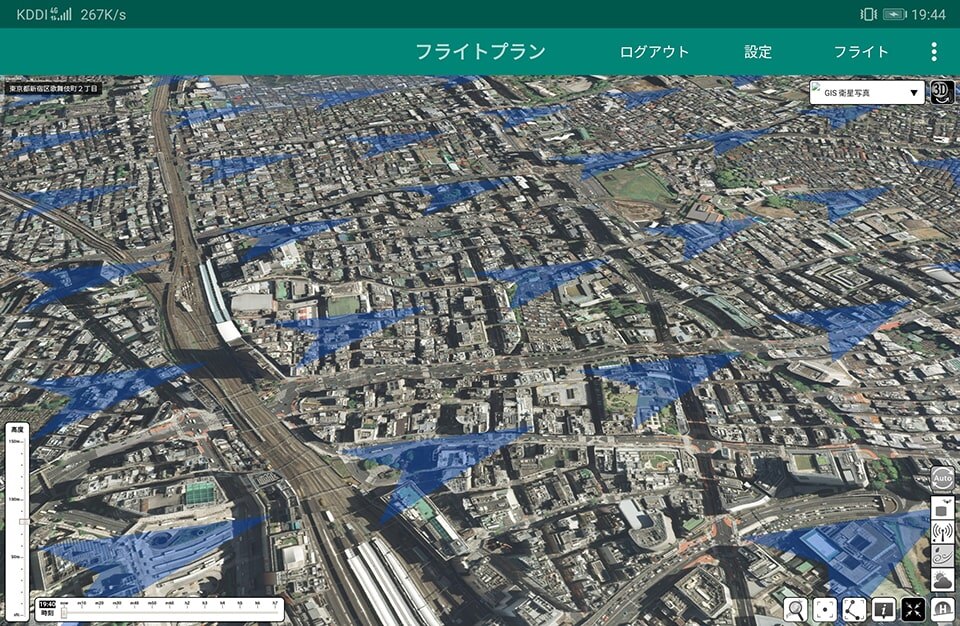Viewport: 960px width, 626px height.
Task: Show the weather cloud-and-sun layer
Action: pos(942,581)
